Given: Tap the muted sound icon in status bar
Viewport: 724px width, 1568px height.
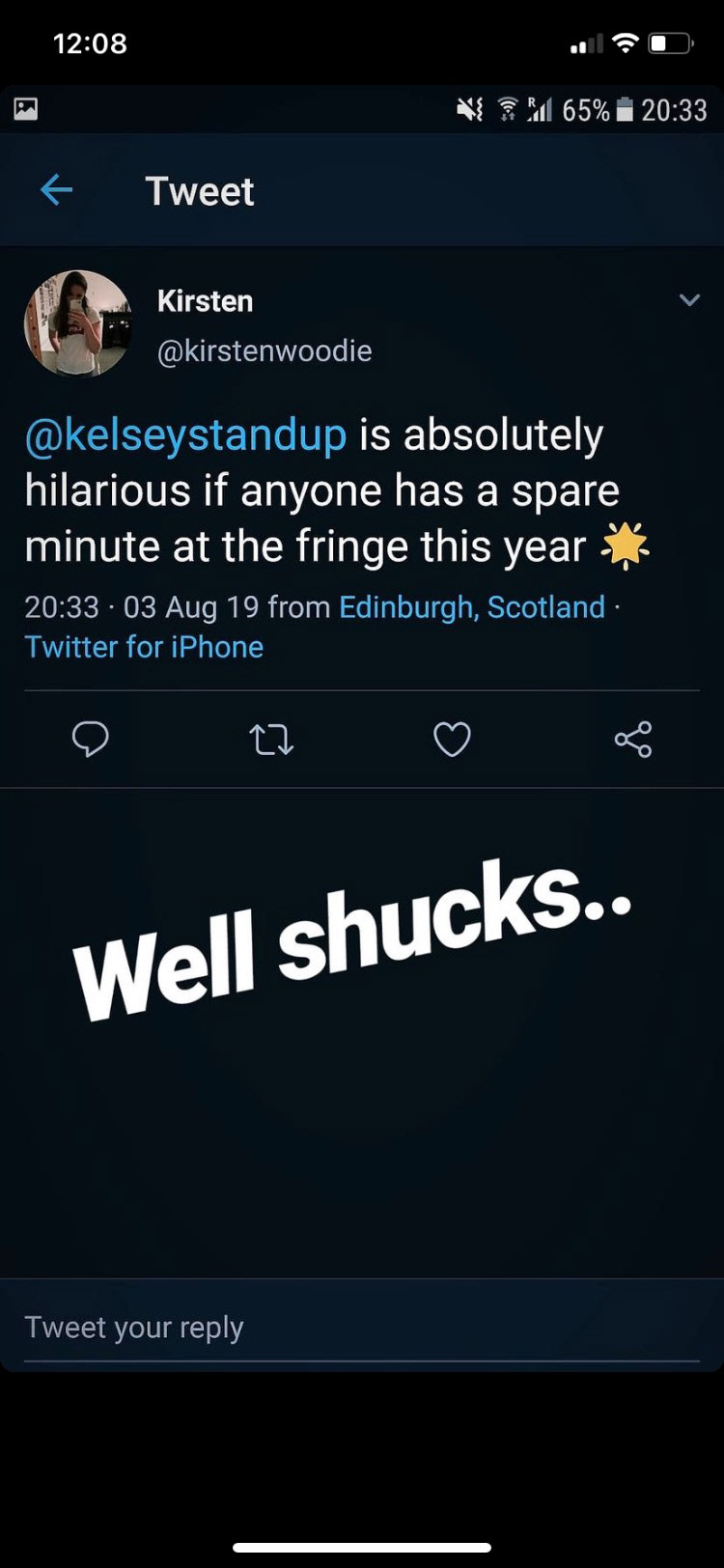Looking at the screenshot, I should click(x=470, y=110).
